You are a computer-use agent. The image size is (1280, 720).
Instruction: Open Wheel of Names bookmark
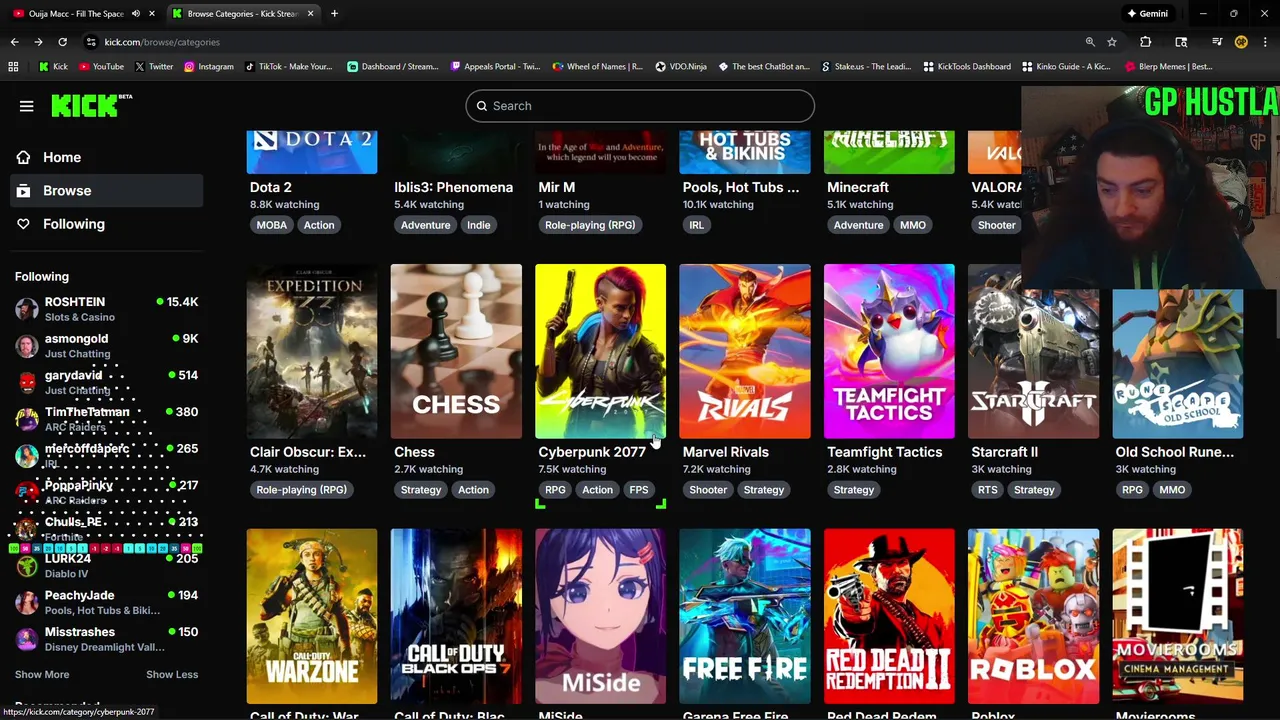[598, 67]
